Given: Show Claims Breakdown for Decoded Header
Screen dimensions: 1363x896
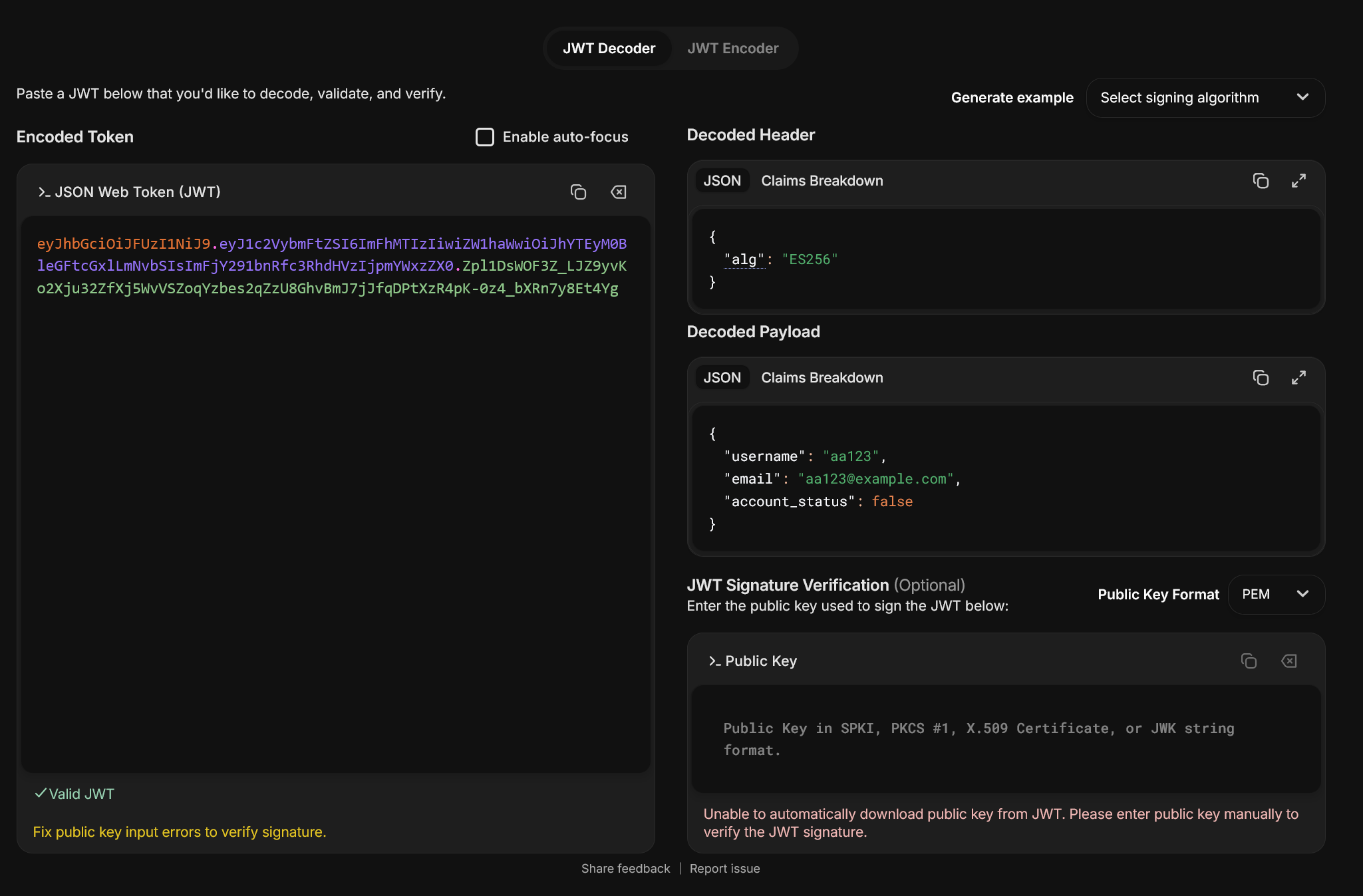Looking at the screenshot, I should (x=822, y=181).
